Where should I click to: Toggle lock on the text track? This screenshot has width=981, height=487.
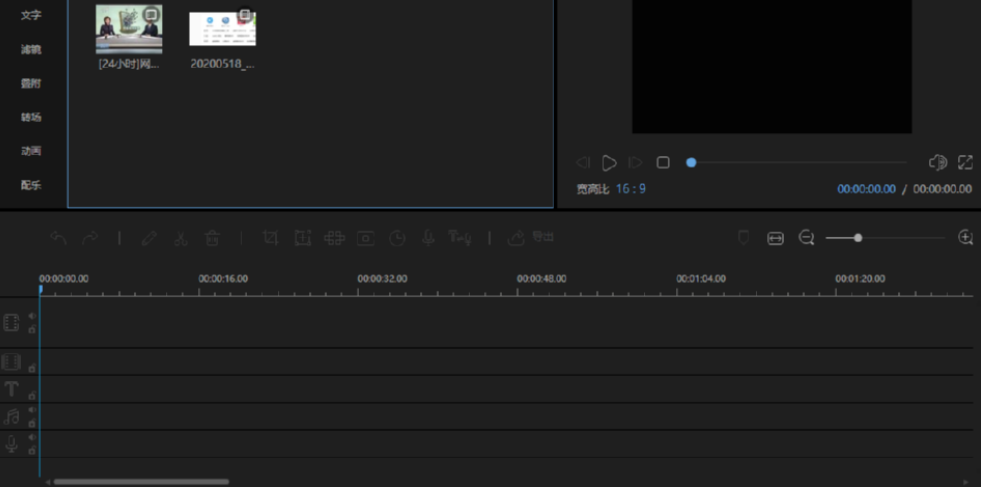coord(32,395)
